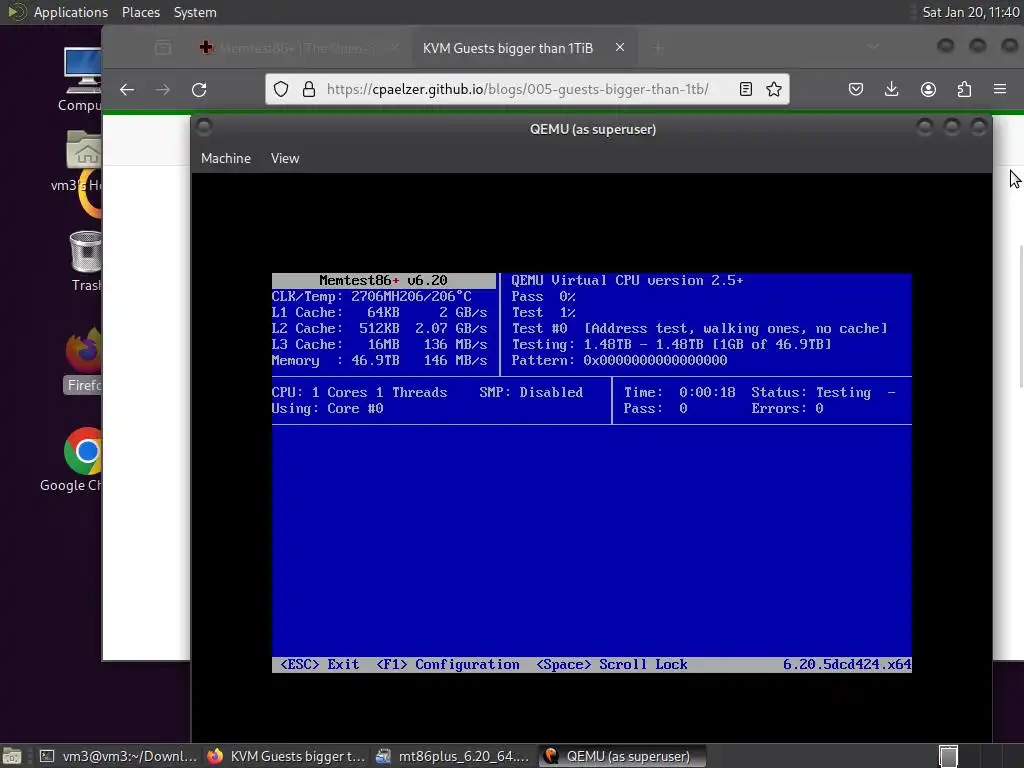Open the Firefox hamburger application menu
1024x768 pixels.
pyautogui.click(x=1000, y=89)
